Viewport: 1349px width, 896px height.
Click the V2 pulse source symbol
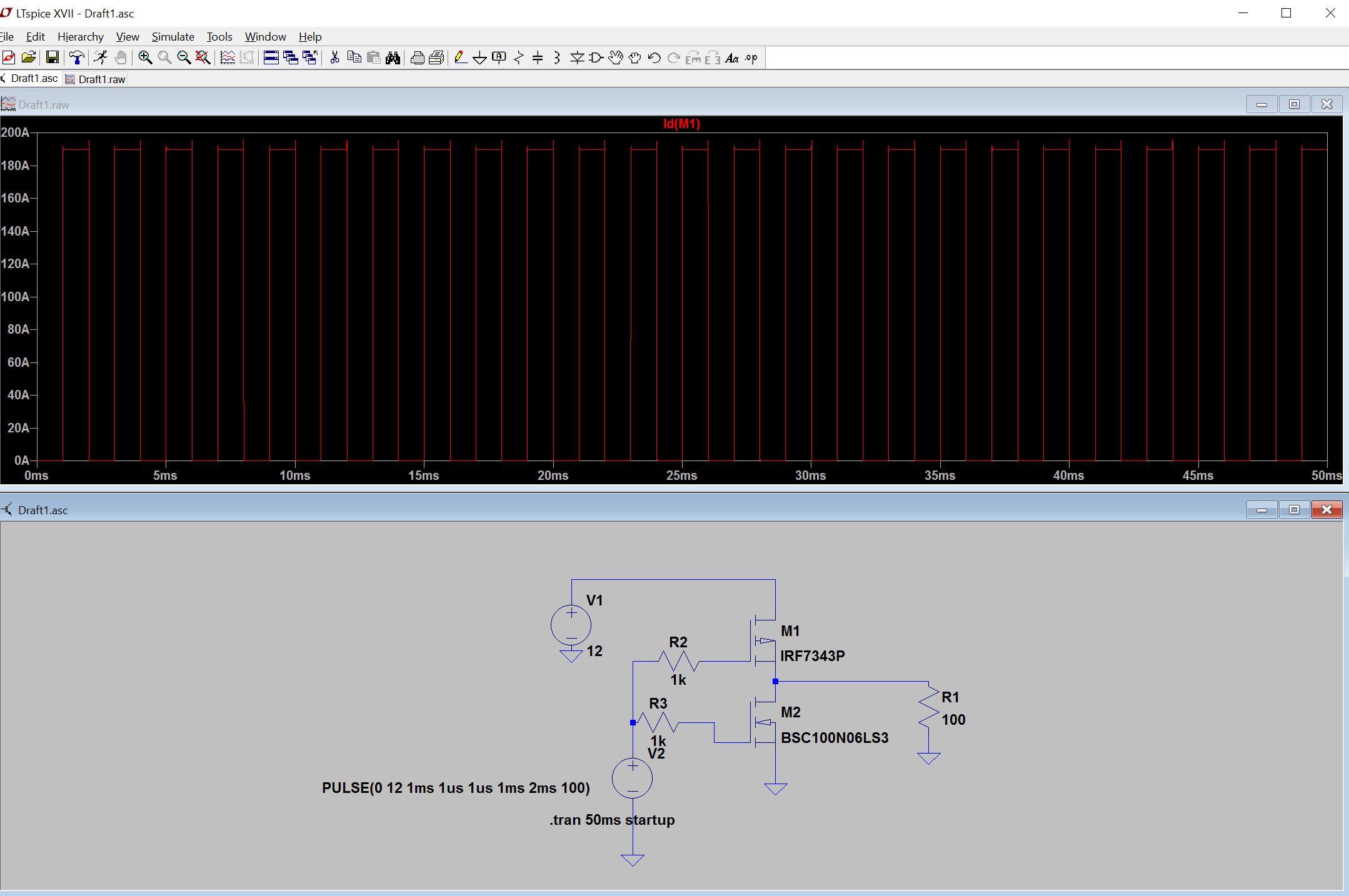[x=633, y=779]
